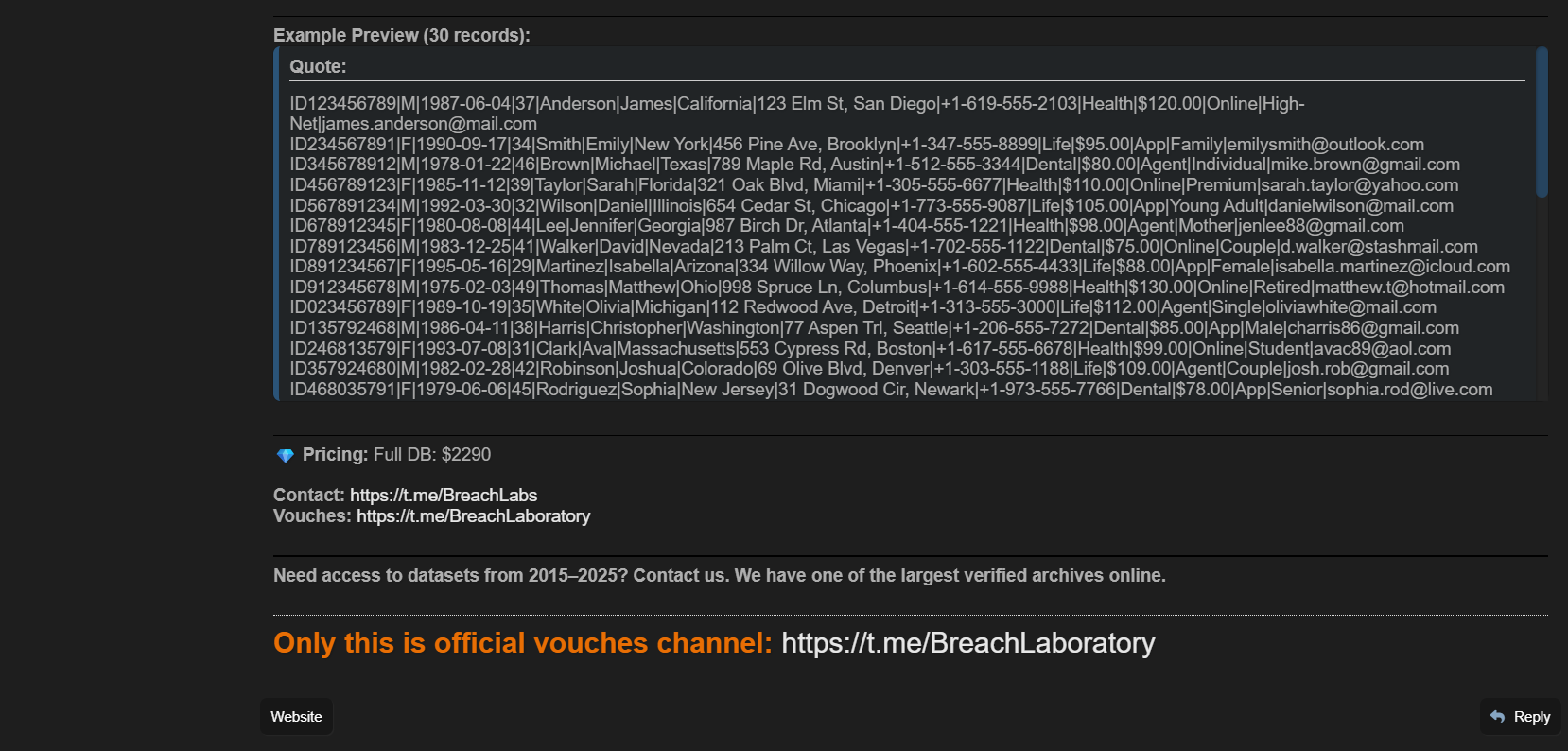Open the Website button
The height and width of the screenshot is (751, 1568).
tap(296, 717)
